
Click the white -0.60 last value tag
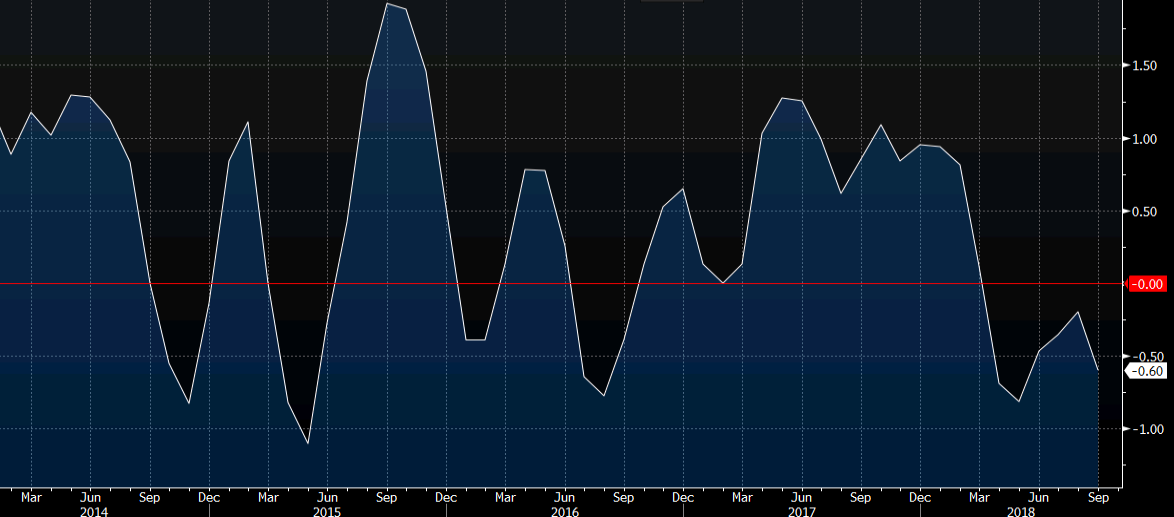(1146, 371)
